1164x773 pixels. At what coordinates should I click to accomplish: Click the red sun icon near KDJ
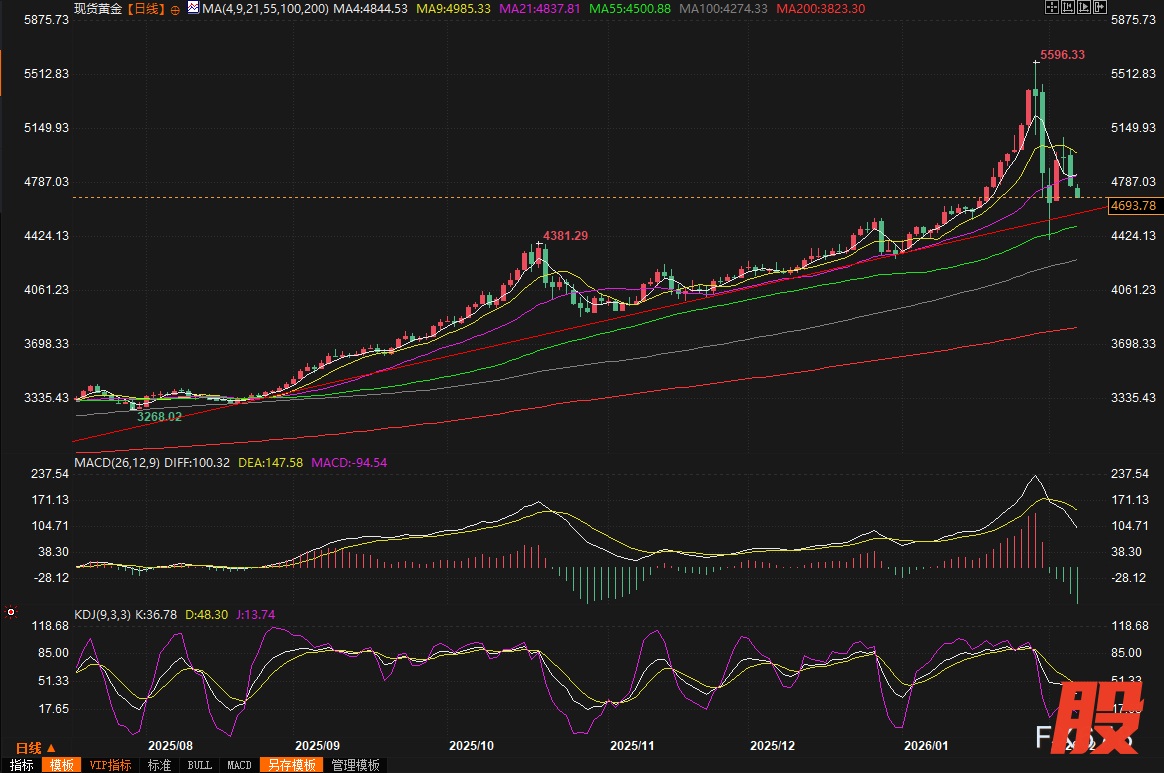tap(10, 611)
